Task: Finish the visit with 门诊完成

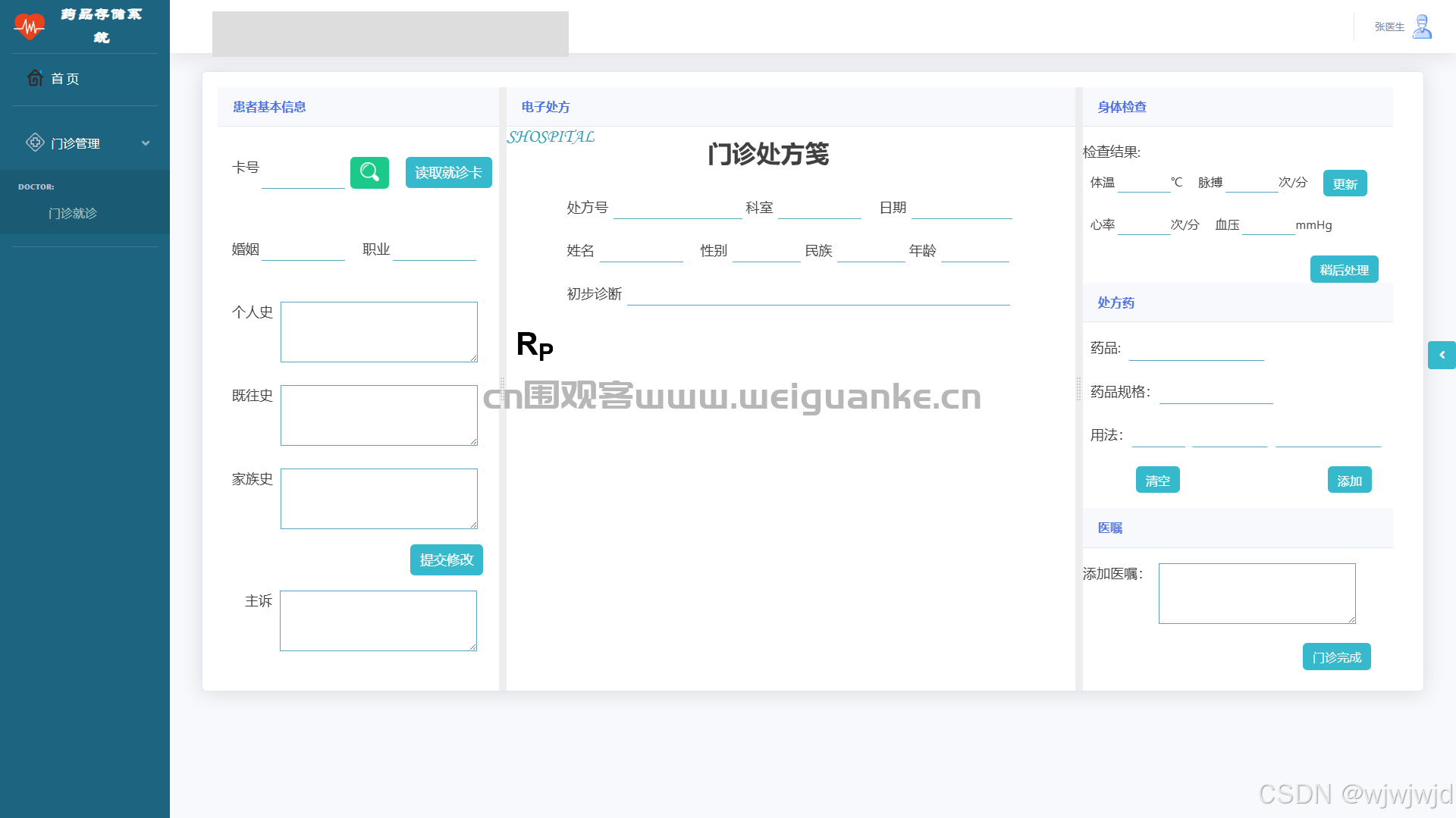Action: 1337,657
